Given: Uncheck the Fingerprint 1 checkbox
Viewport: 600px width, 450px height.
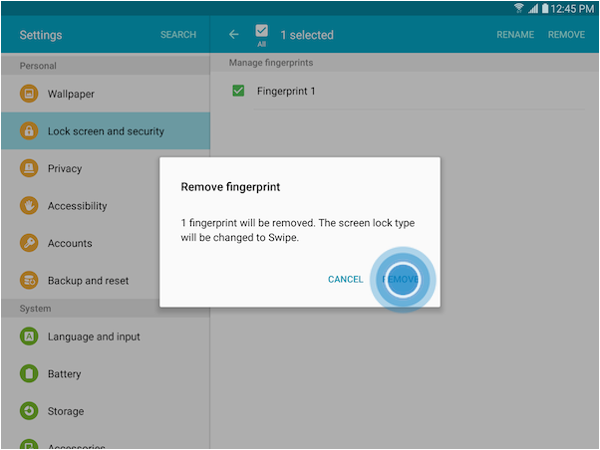Looking at the screenshot, I should [x=238, y=91].
